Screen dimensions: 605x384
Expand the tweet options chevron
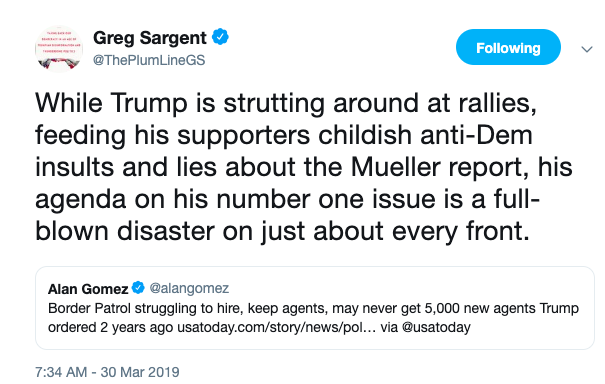click(587, 49)
